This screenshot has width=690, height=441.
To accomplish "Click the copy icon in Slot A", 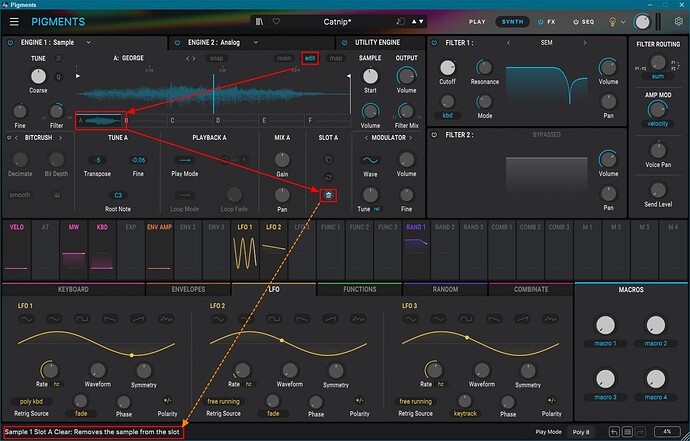I will pyautogui.click(x=329, y=158).
